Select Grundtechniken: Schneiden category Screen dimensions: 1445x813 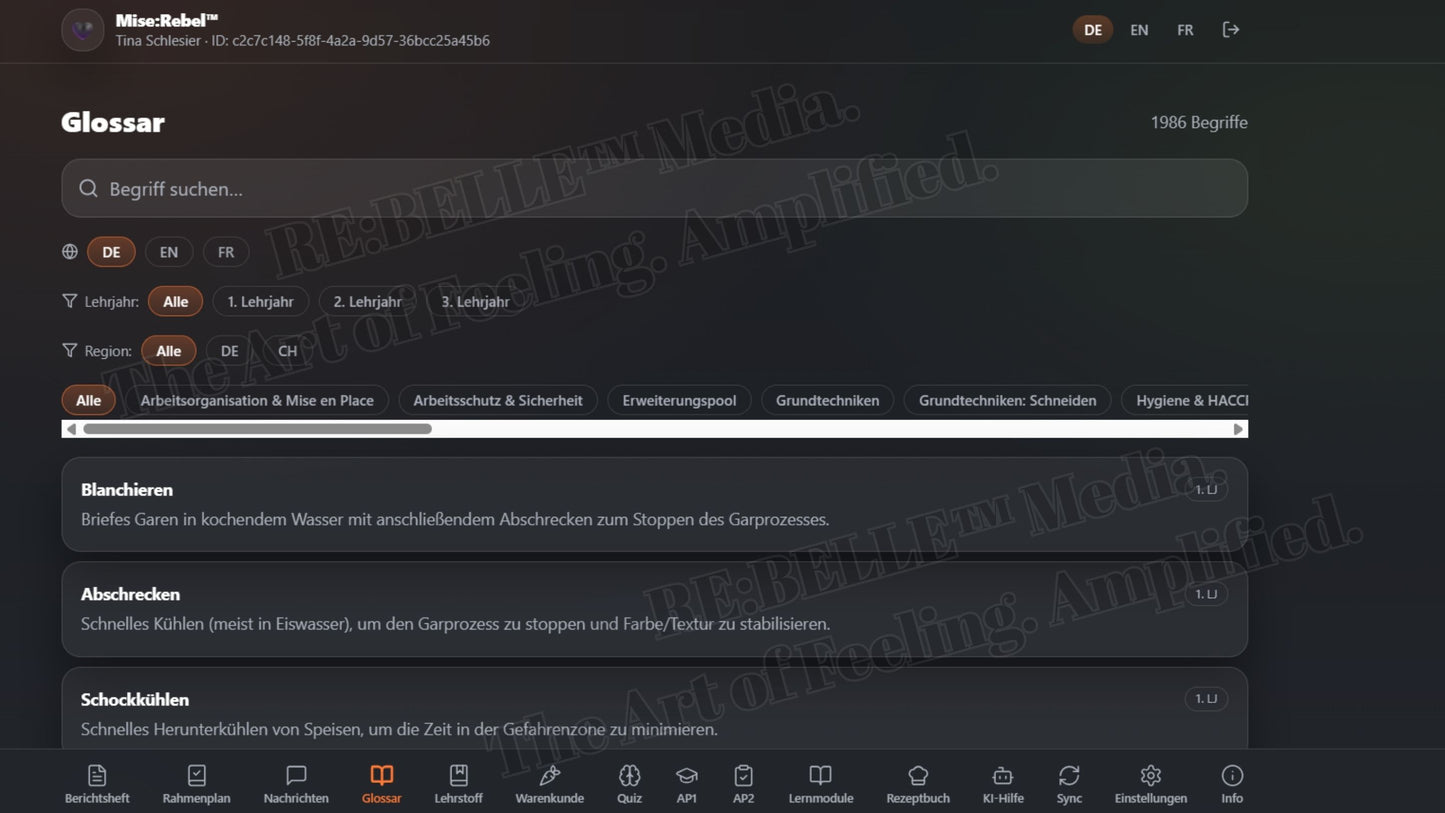1008,400
